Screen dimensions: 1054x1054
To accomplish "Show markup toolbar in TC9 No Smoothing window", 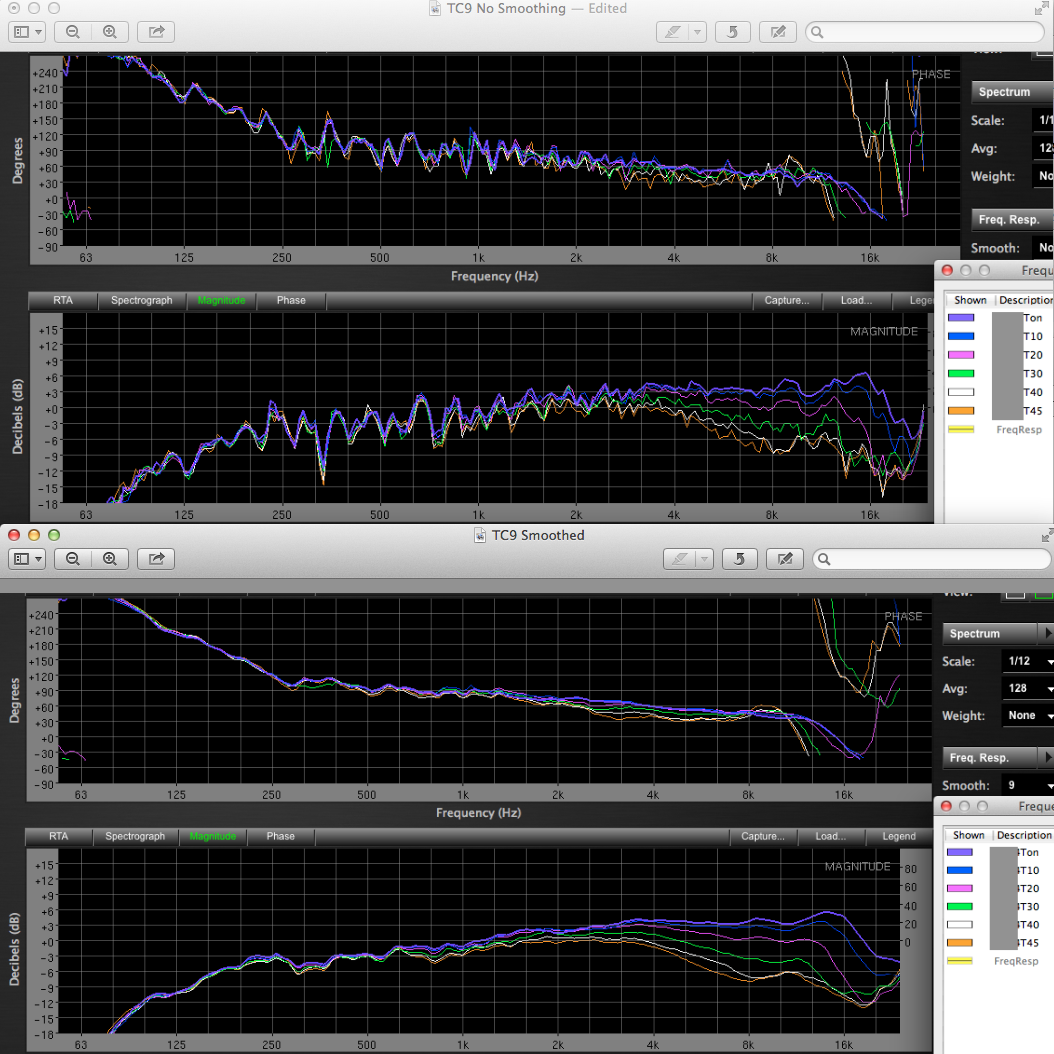I will [778, 32].
